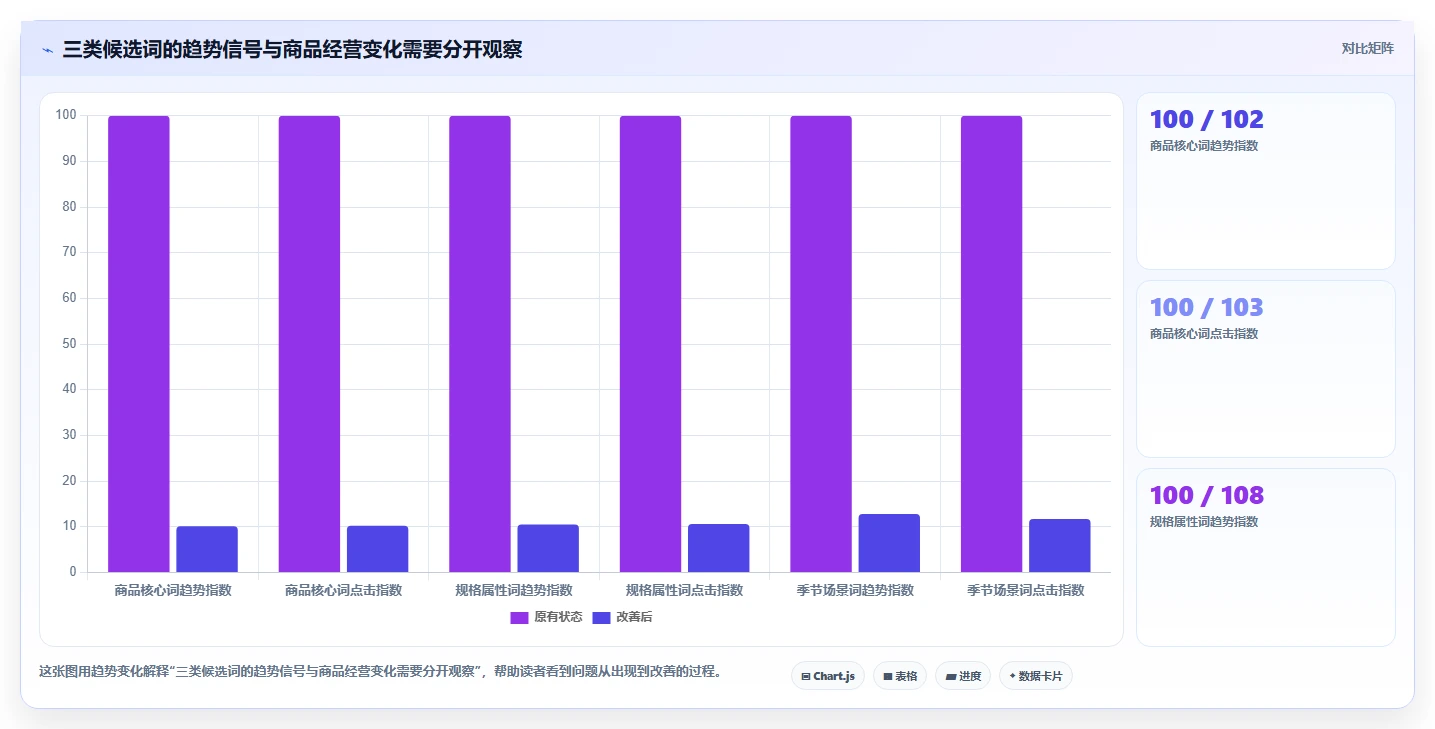Click the 改善后 bar for 商品核心词点击指数
Screen dimensions: 1435x729
377,549
